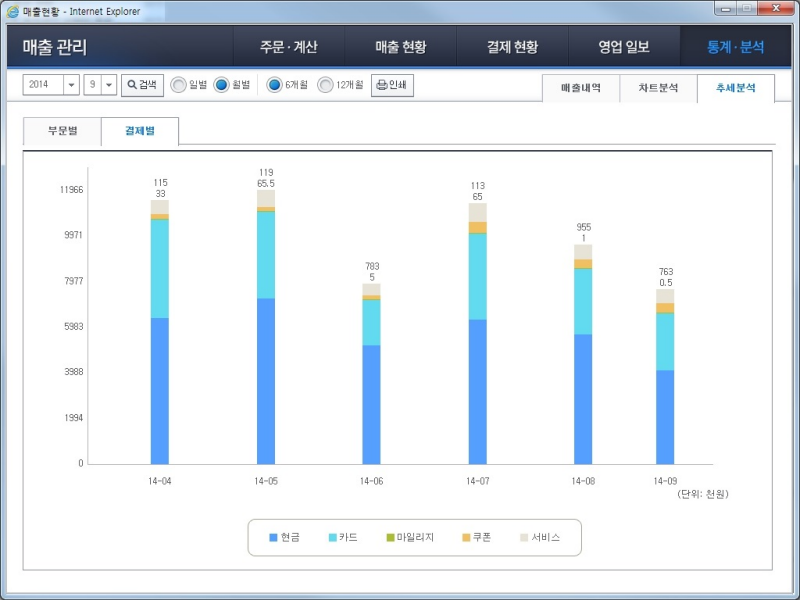The height and width of the screenshot is (600, 800).
Task: Click the blue 현금 color swatch
Action: (x=272, y=537)
